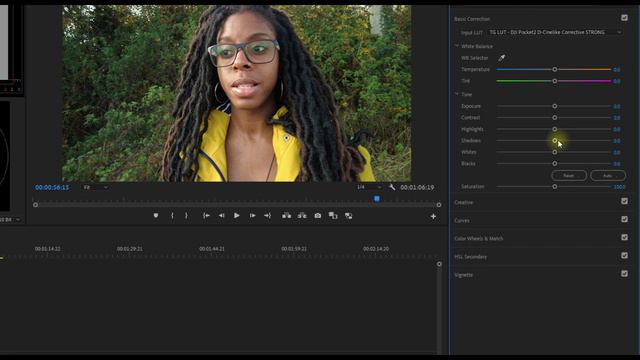Viewport: 640px width, 360px height.
Task: Click timeline ruler mark 00:01:59:21
Action: pyautogui.click(x=294, y=249)
